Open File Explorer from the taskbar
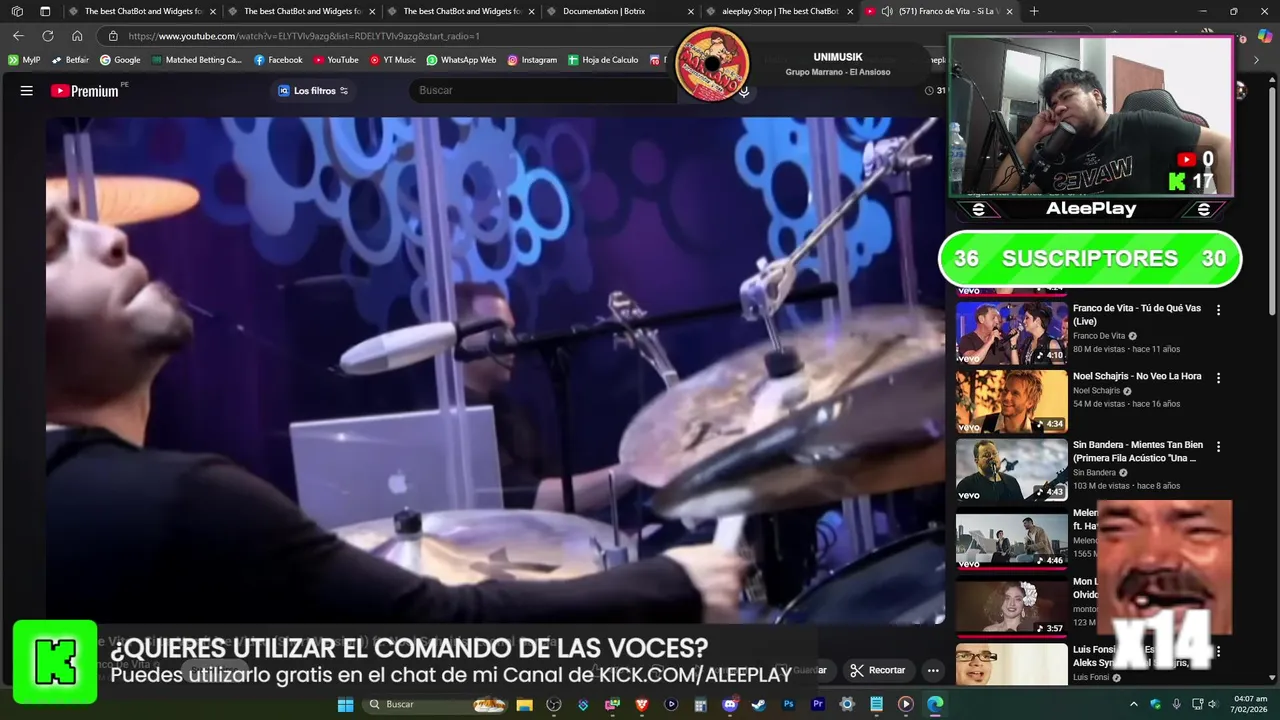 (x=524, y=704)
